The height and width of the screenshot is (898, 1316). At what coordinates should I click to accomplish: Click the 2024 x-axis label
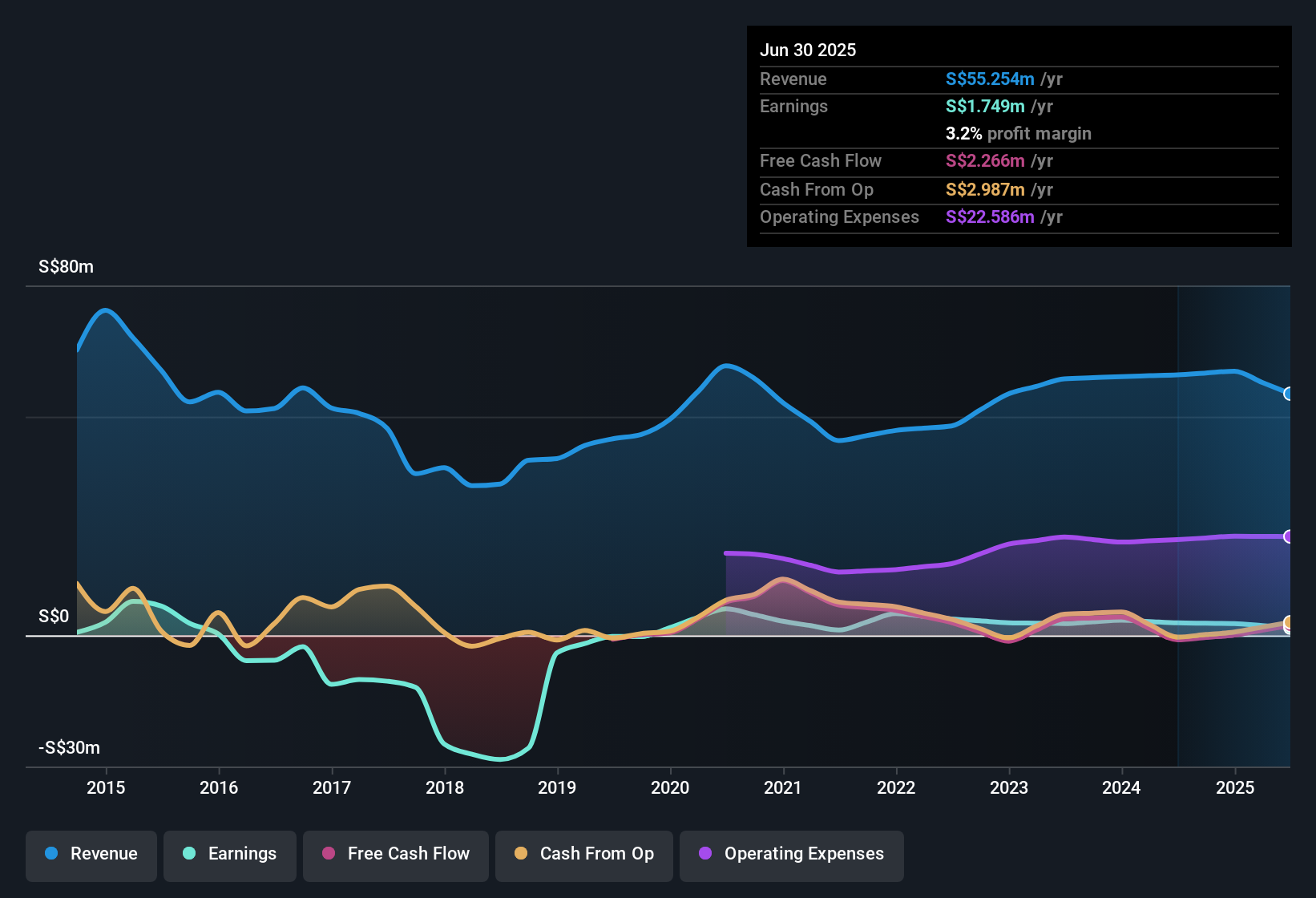(x=1121, y=787)
